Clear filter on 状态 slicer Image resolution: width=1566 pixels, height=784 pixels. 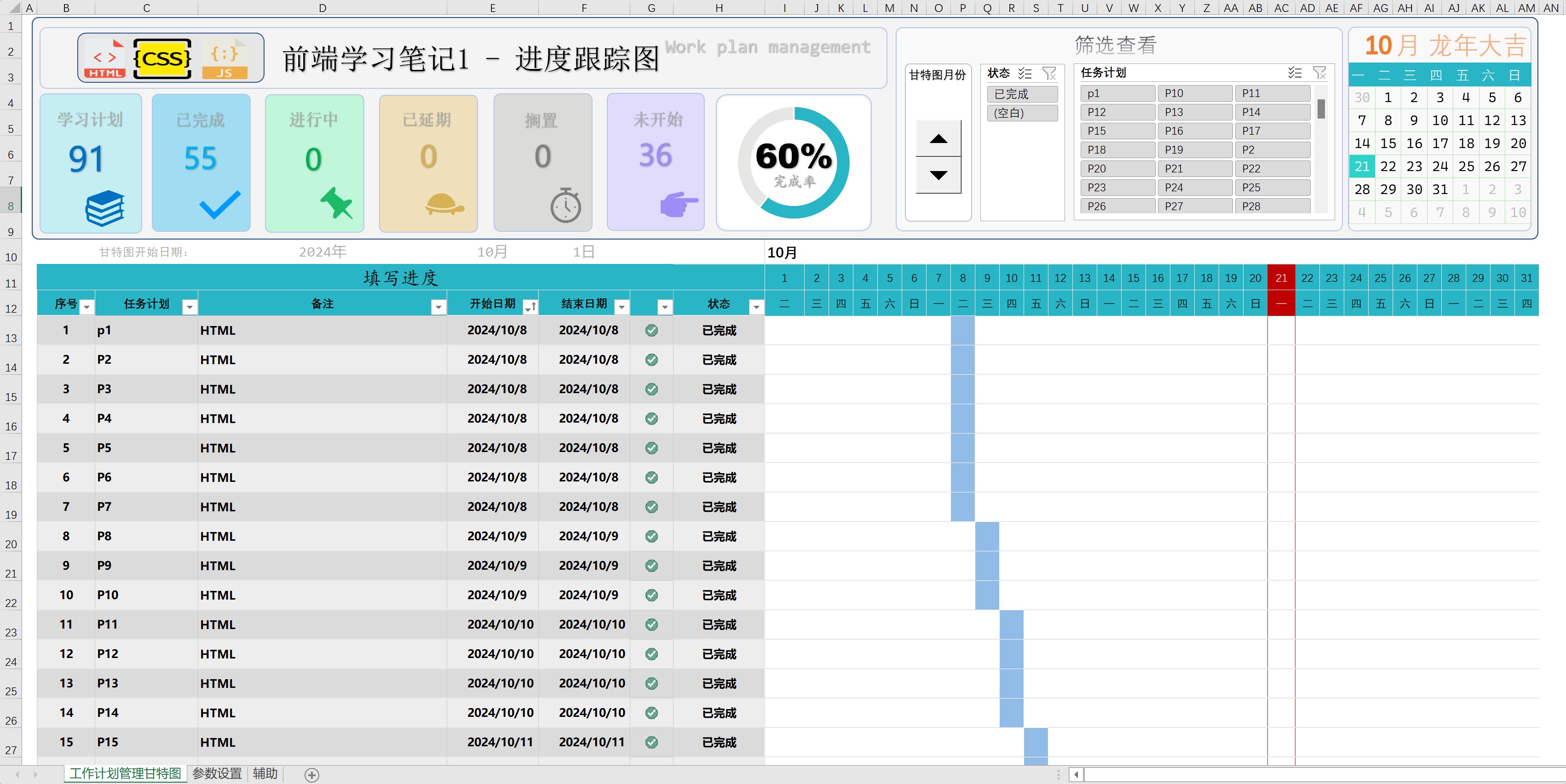pos(1049,74)
